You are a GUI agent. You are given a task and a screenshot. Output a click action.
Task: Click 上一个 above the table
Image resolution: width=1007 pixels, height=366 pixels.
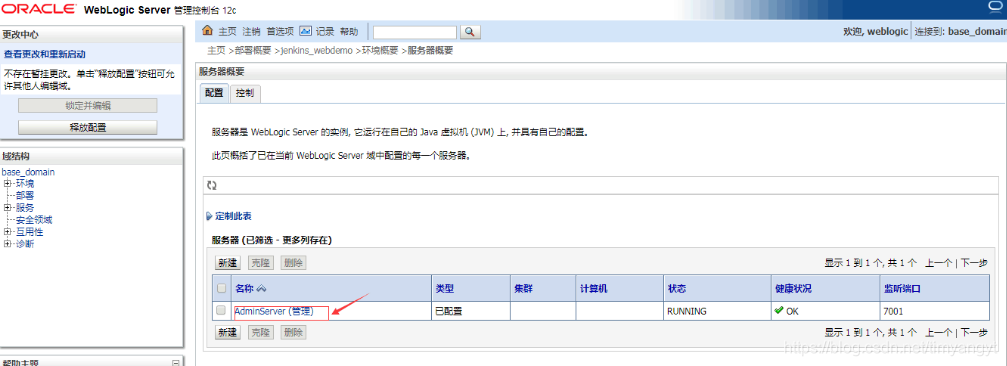coord(939,263)
